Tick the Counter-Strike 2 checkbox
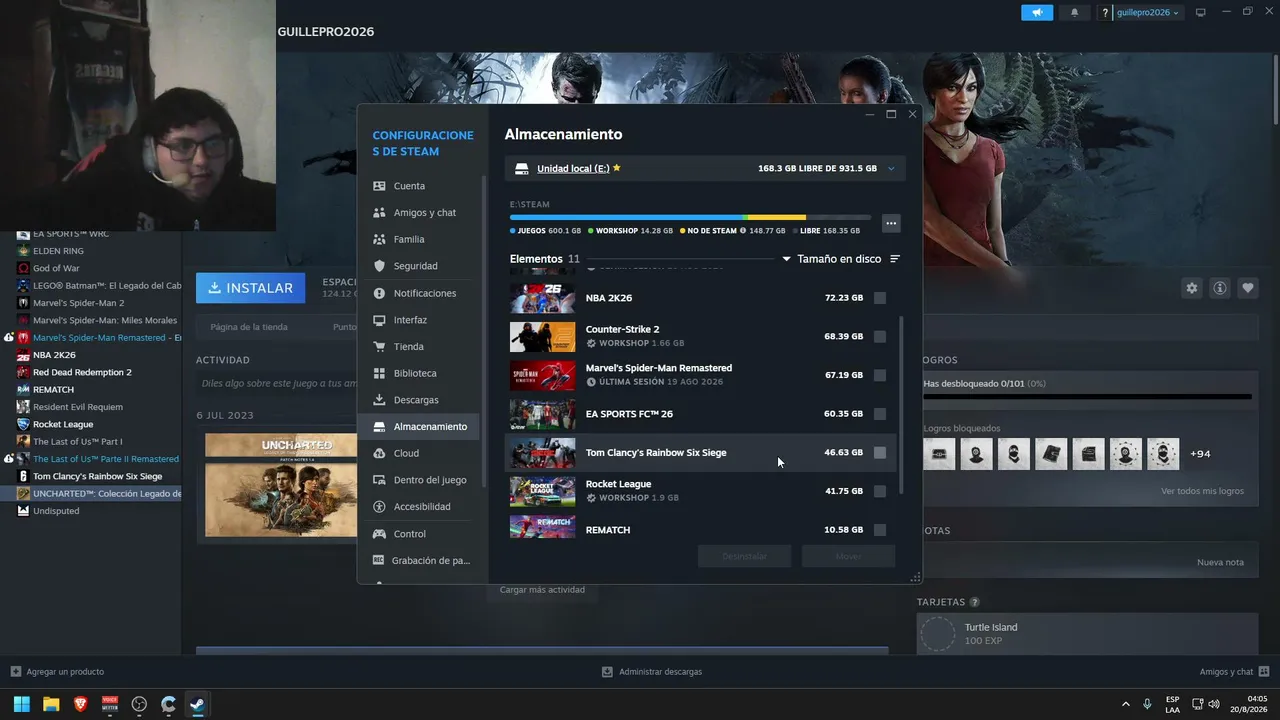The width and height of the screenshot is (1280, 720). pos(880,337)
